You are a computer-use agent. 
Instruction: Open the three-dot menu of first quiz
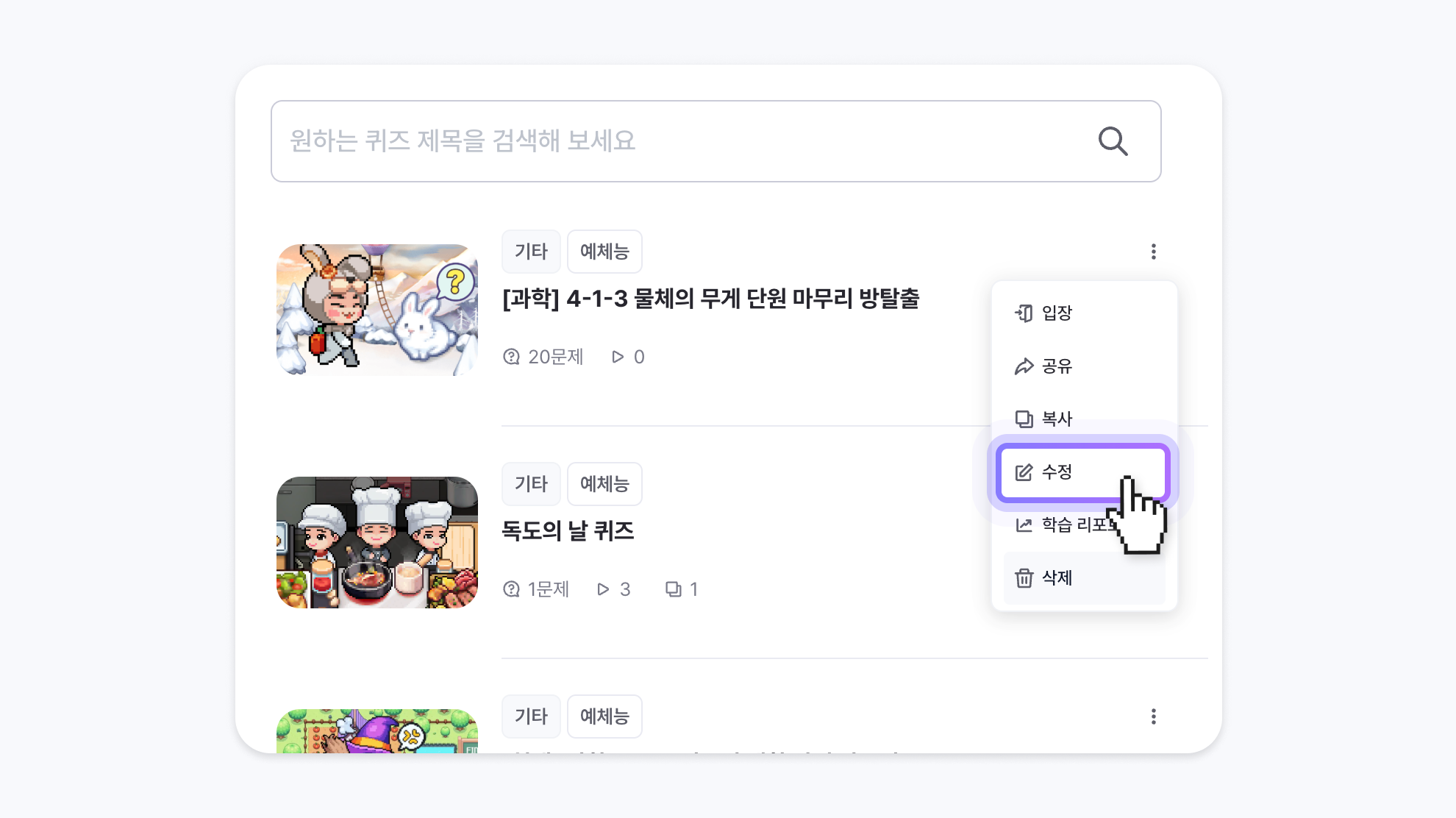click(x=1153, y=252)
